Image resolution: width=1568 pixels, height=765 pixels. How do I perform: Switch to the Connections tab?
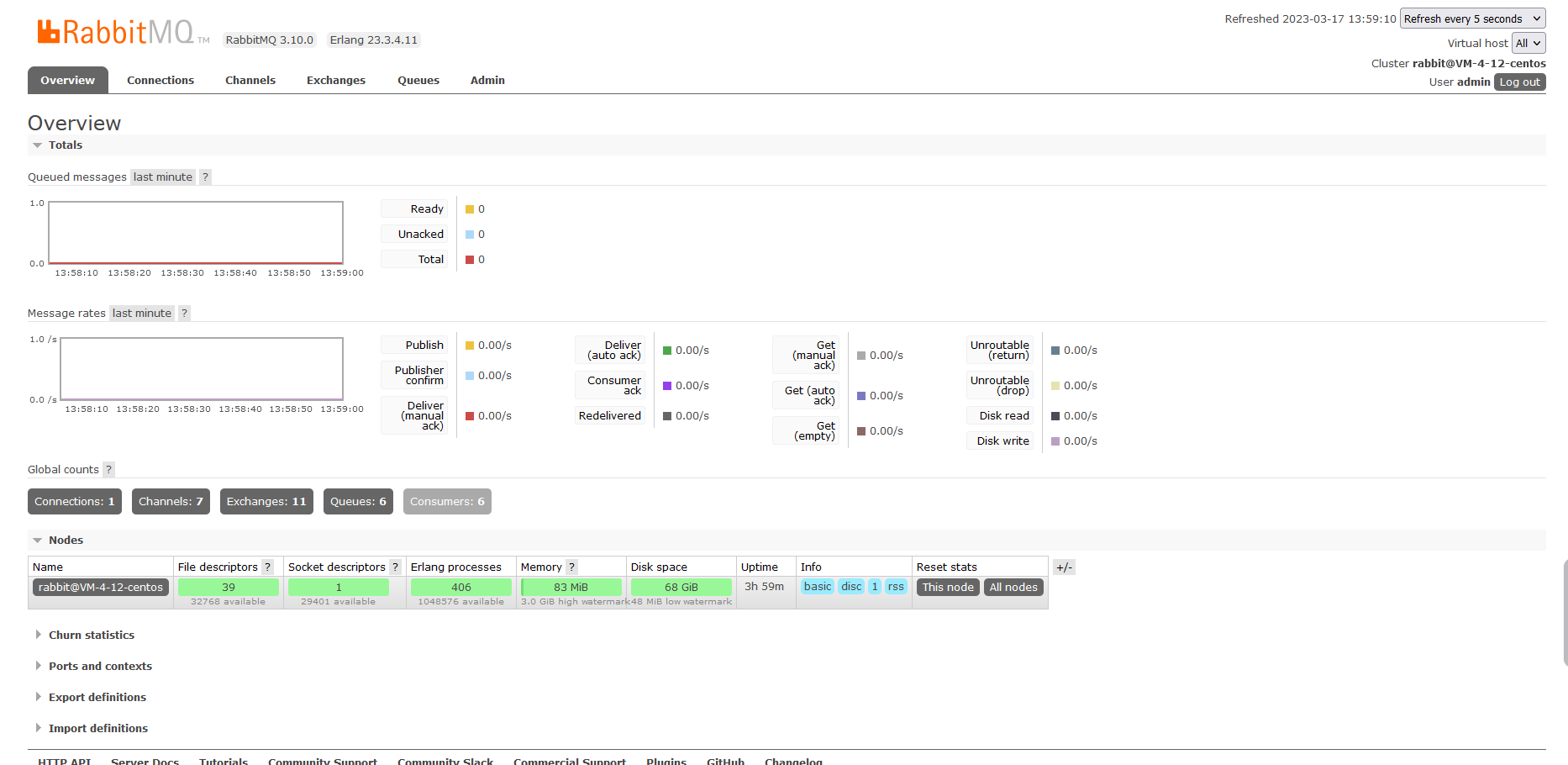tap(160, 80)
